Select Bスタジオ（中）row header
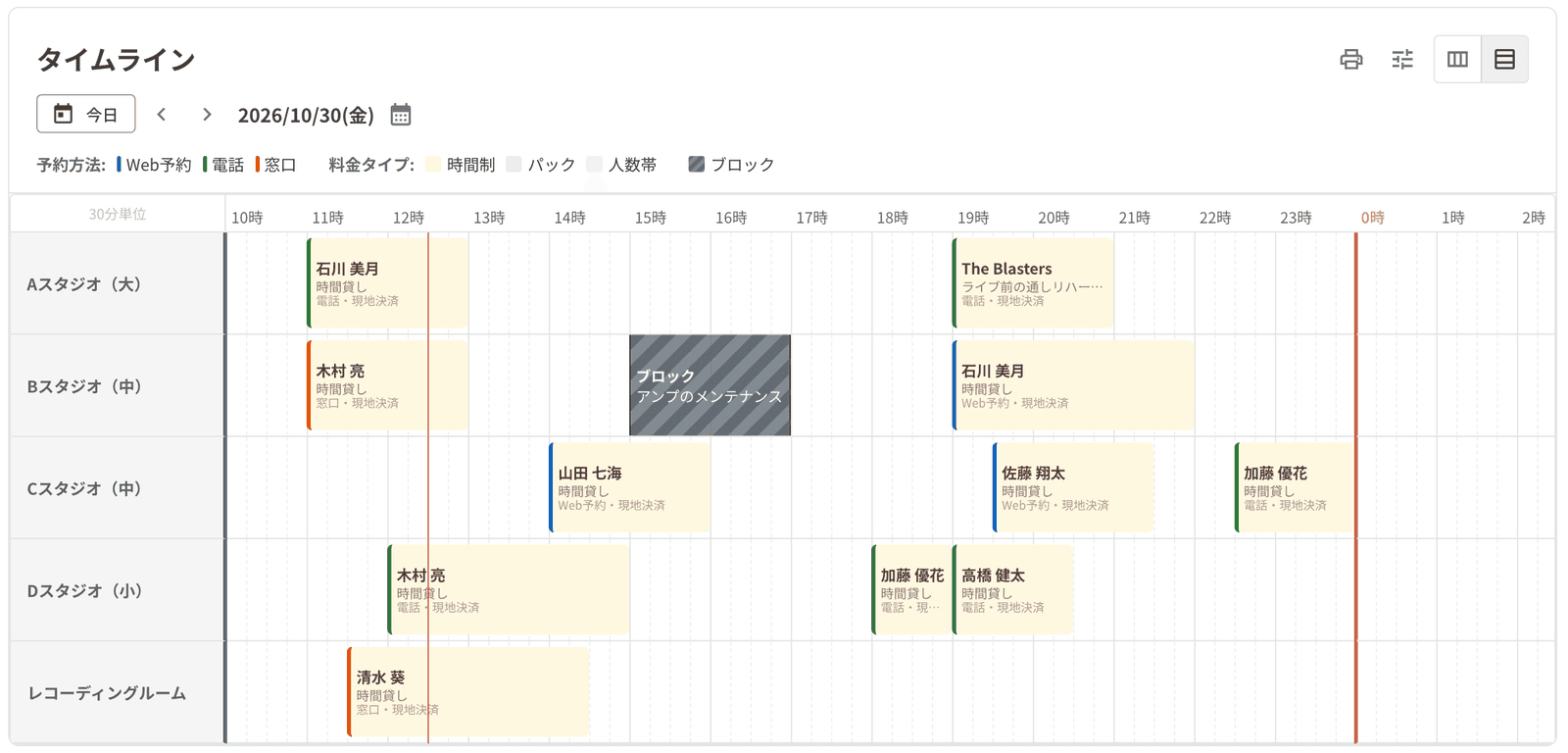Screen dimensions: 1568x753 [x=118, y=385]
